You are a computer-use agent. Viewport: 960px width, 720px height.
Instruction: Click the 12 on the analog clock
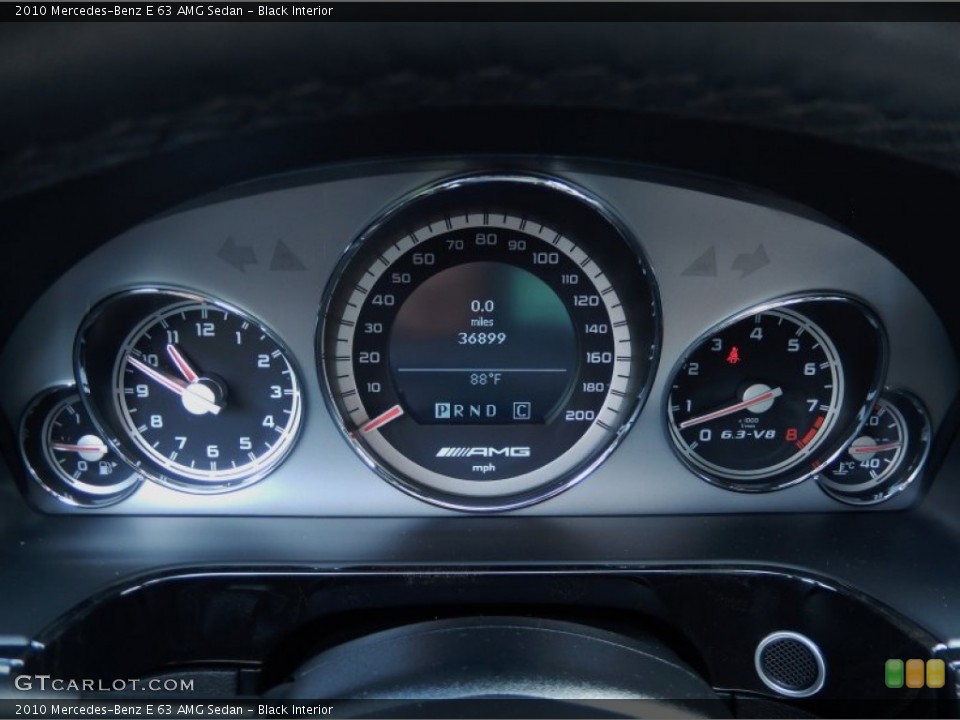[205, 329]
